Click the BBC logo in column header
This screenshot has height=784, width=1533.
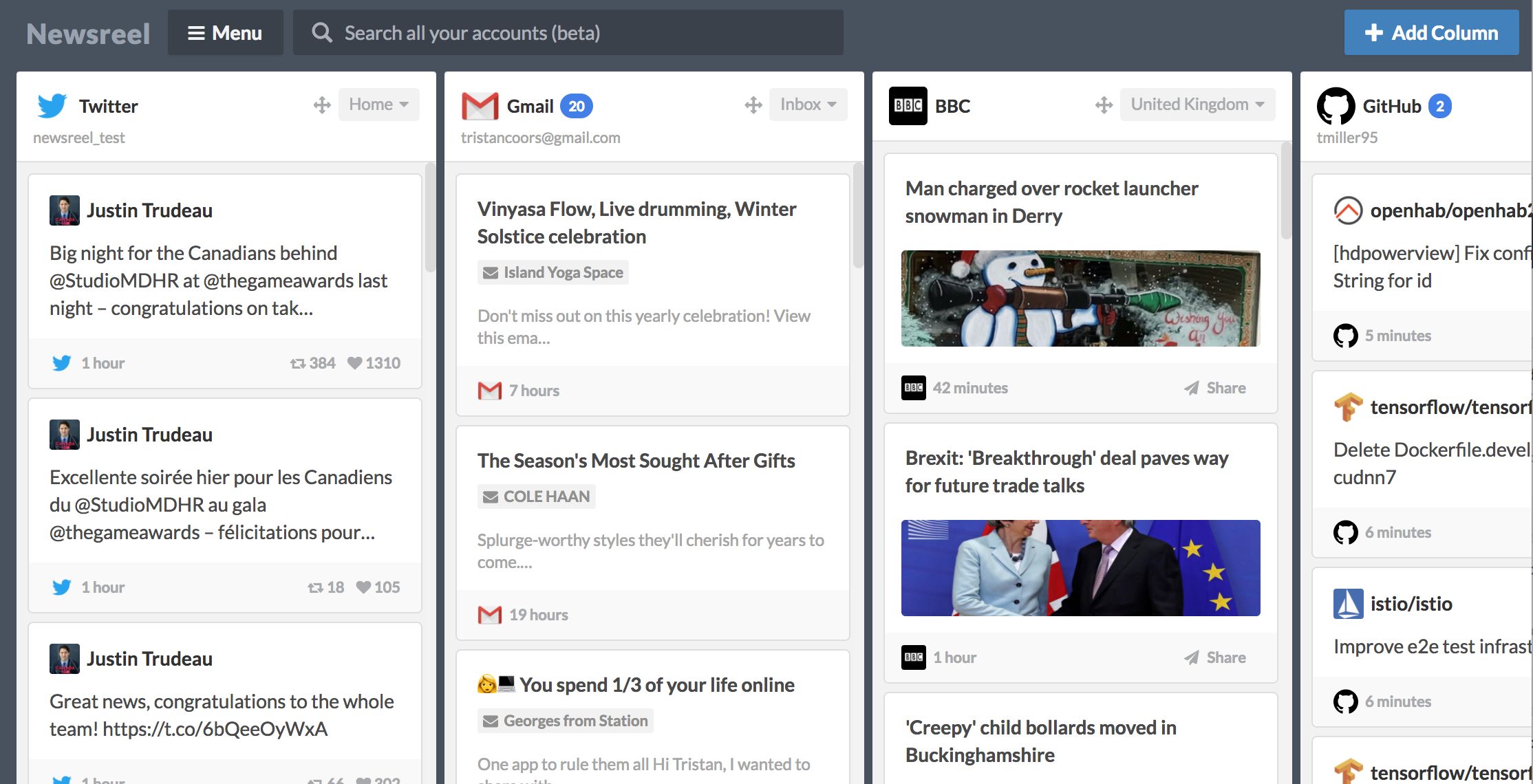click(x=908, y=106)
